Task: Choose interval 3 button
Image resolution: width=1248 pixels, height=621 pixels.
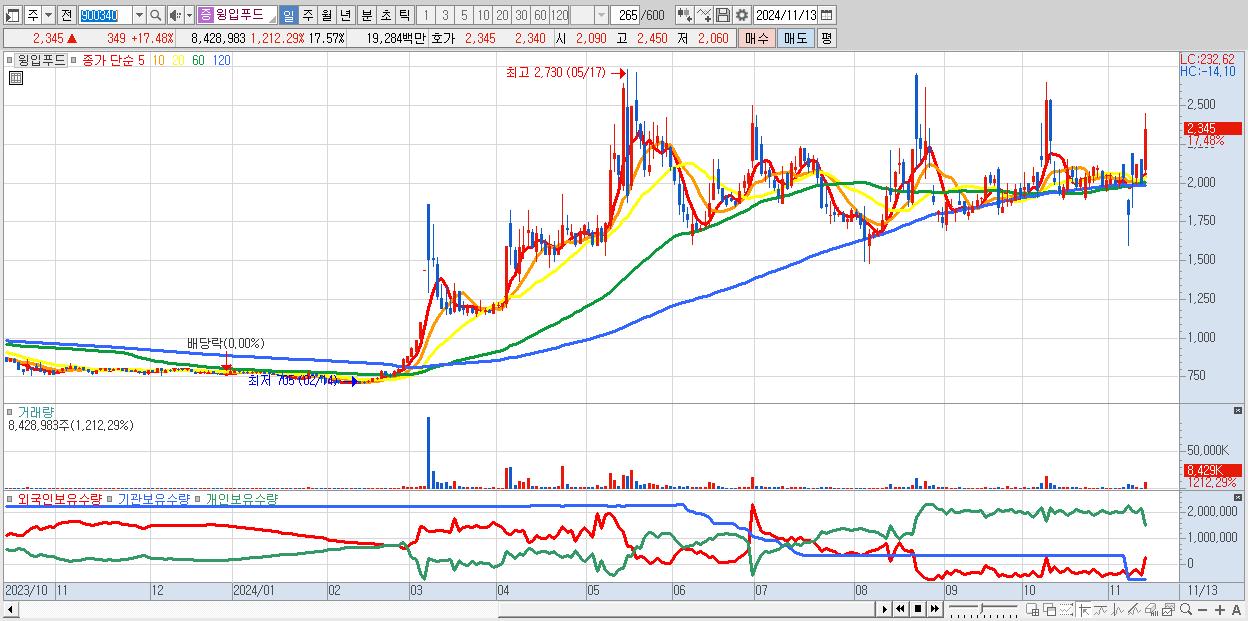Action: pyautogui.click(x=445, y=15)
